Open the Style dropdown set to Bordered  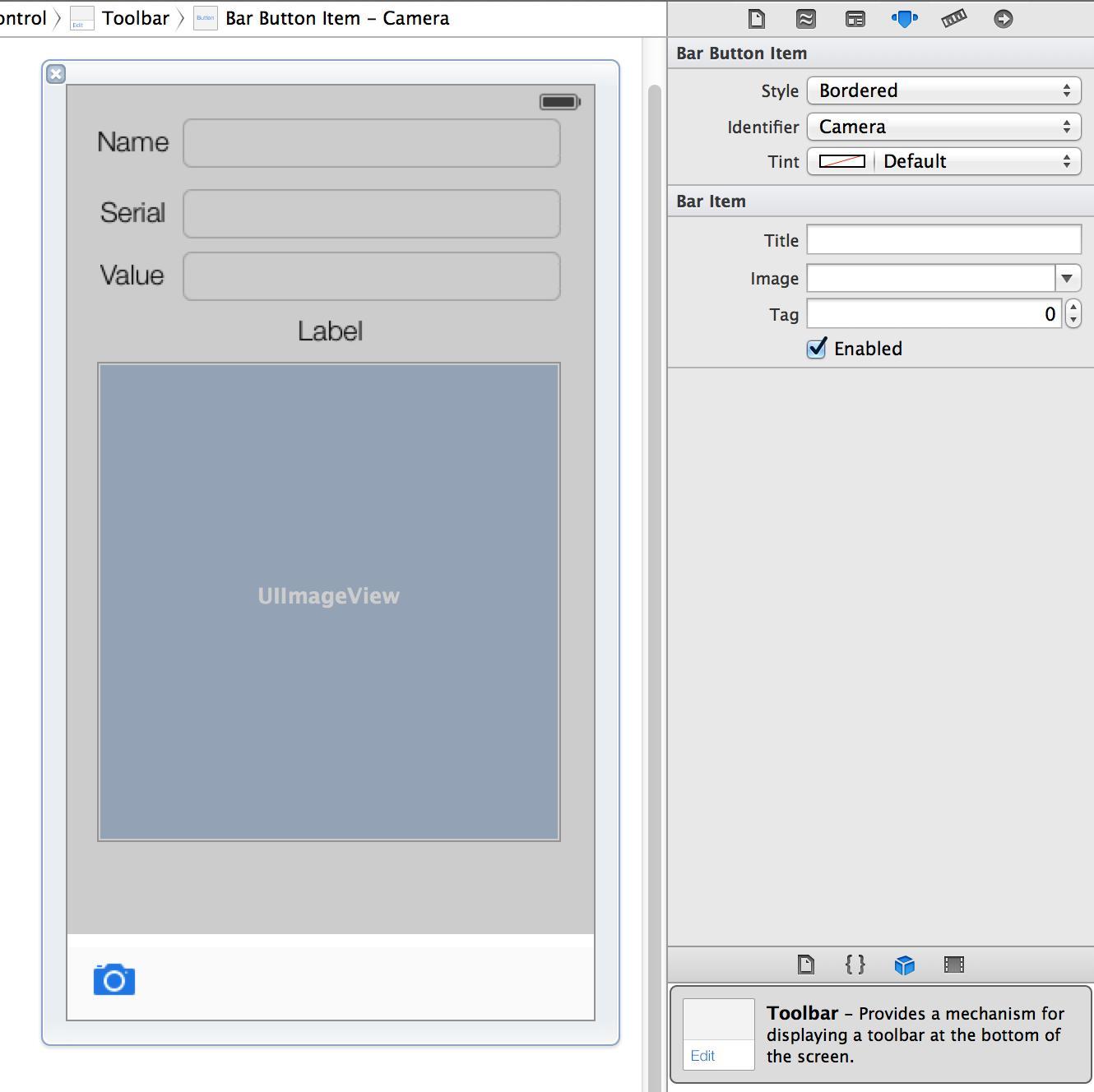pos(944,90)
